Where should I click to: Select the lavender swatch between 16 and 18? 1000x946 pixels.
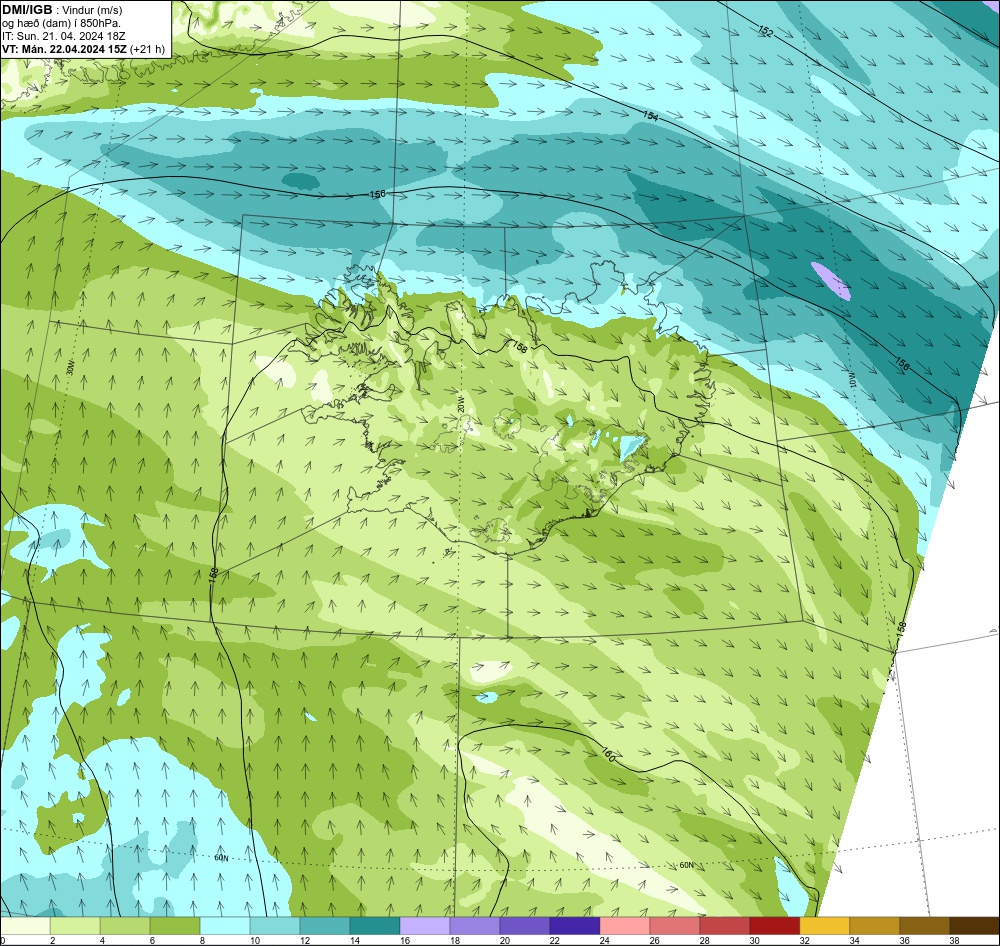tap(425, 926)
